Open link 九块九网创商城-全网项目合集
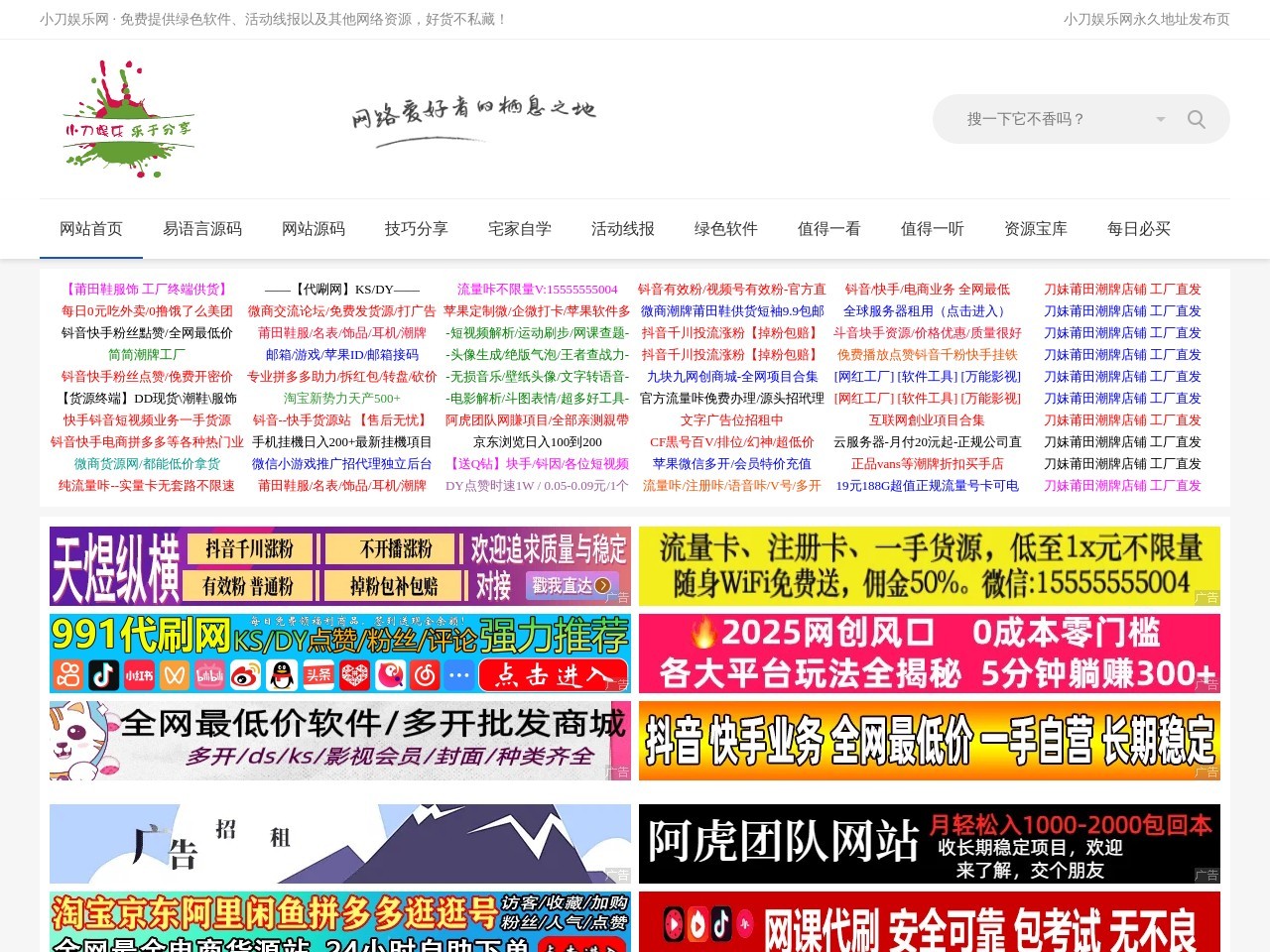 coord(732,377)
